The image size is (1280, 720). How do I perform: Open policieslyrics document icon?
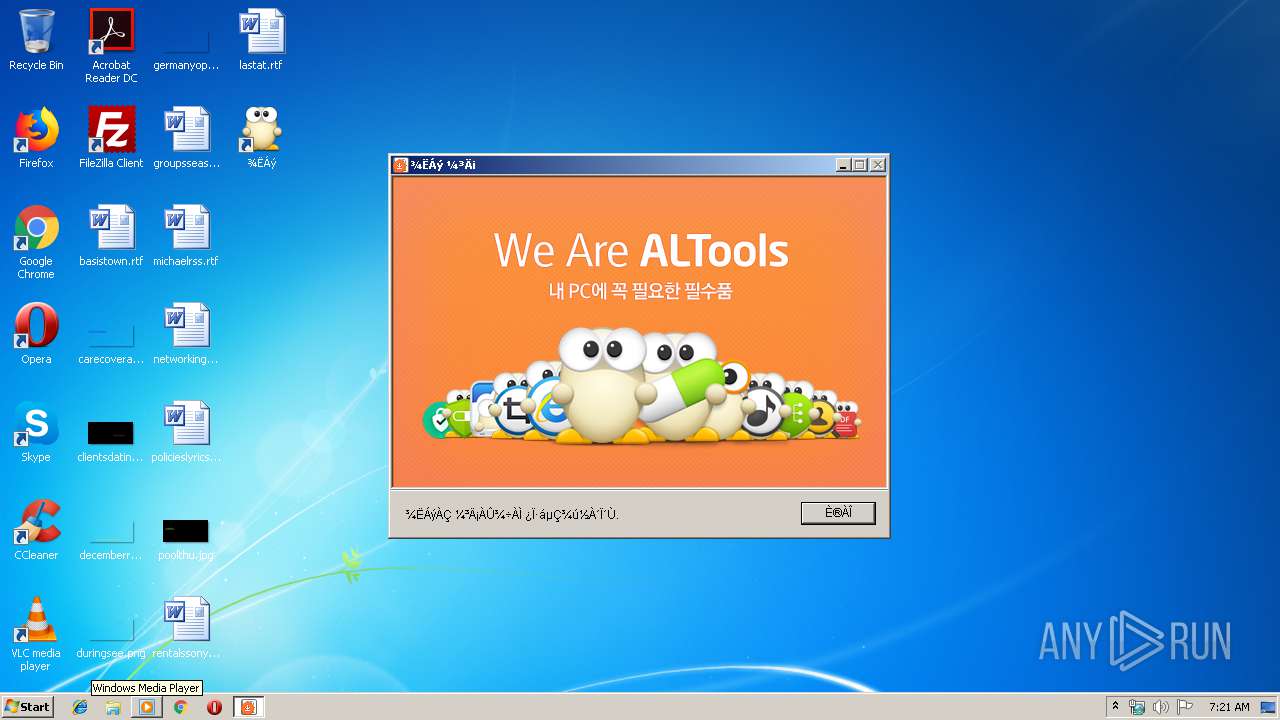(186, 432)
